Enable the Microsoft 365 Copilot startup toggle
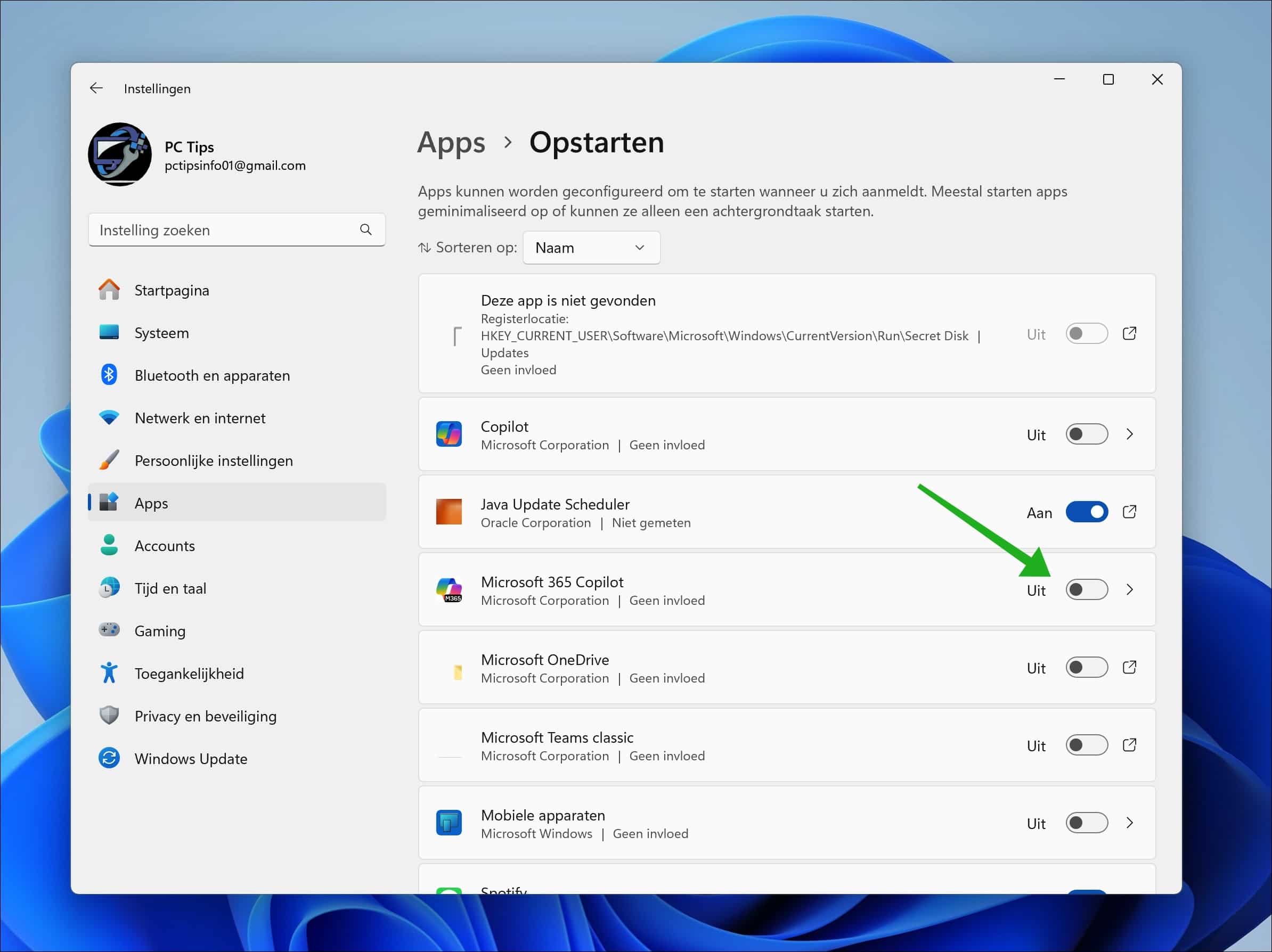The image size is (1272, 952). pyautogui.click(x=1087, y=589)
